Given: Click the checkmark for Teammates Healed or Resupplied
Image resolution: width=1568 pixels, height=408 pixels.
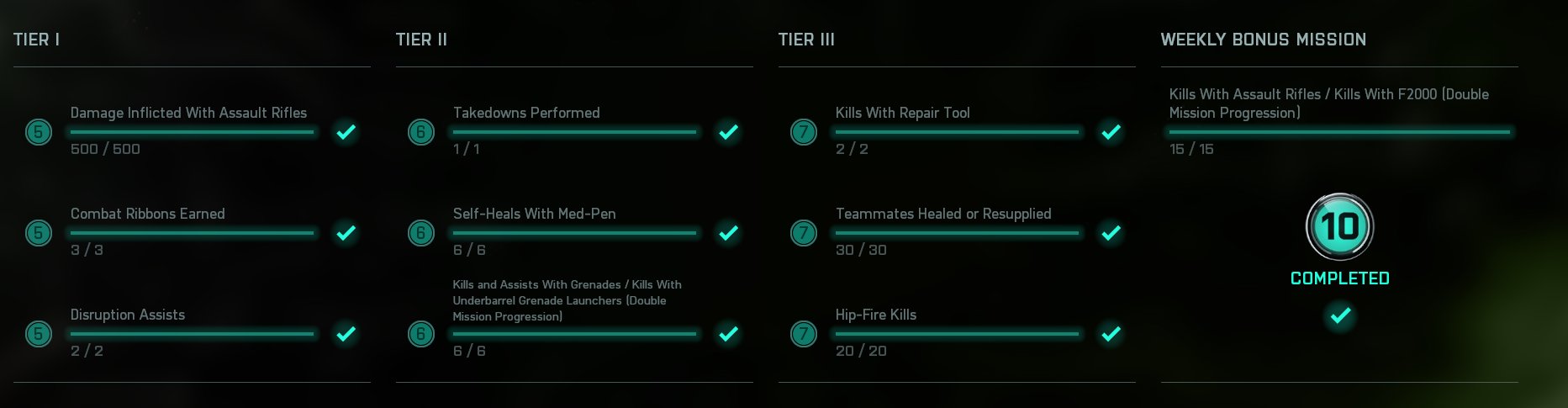Looking at the screenshot, I should 1111,233.
